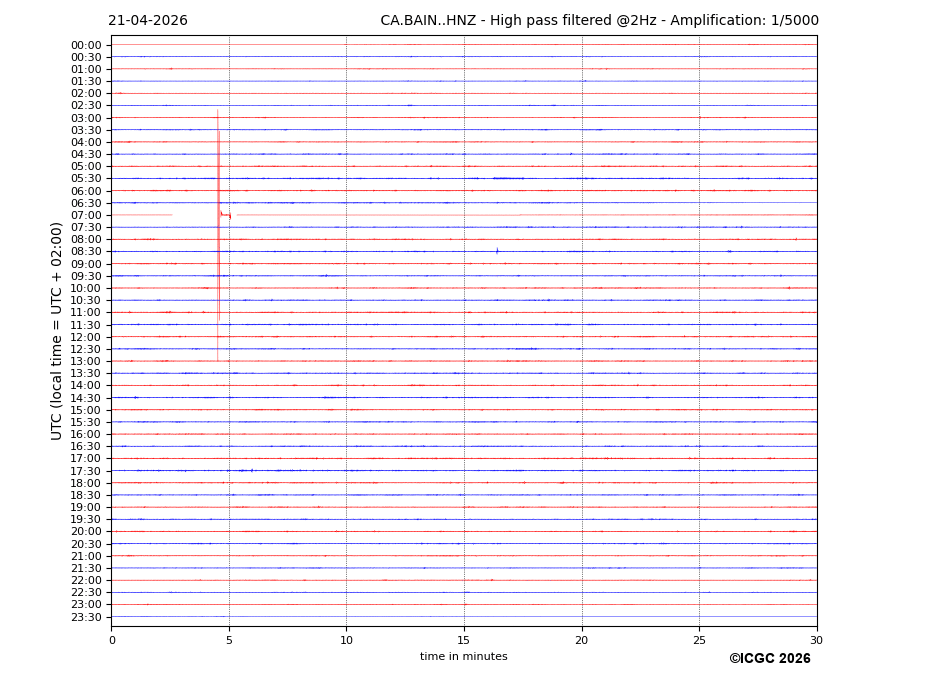Viewport: 927px width, 696px height.
Task: Select the 30 tick on the minutes axis
Action: coord(816,640)
